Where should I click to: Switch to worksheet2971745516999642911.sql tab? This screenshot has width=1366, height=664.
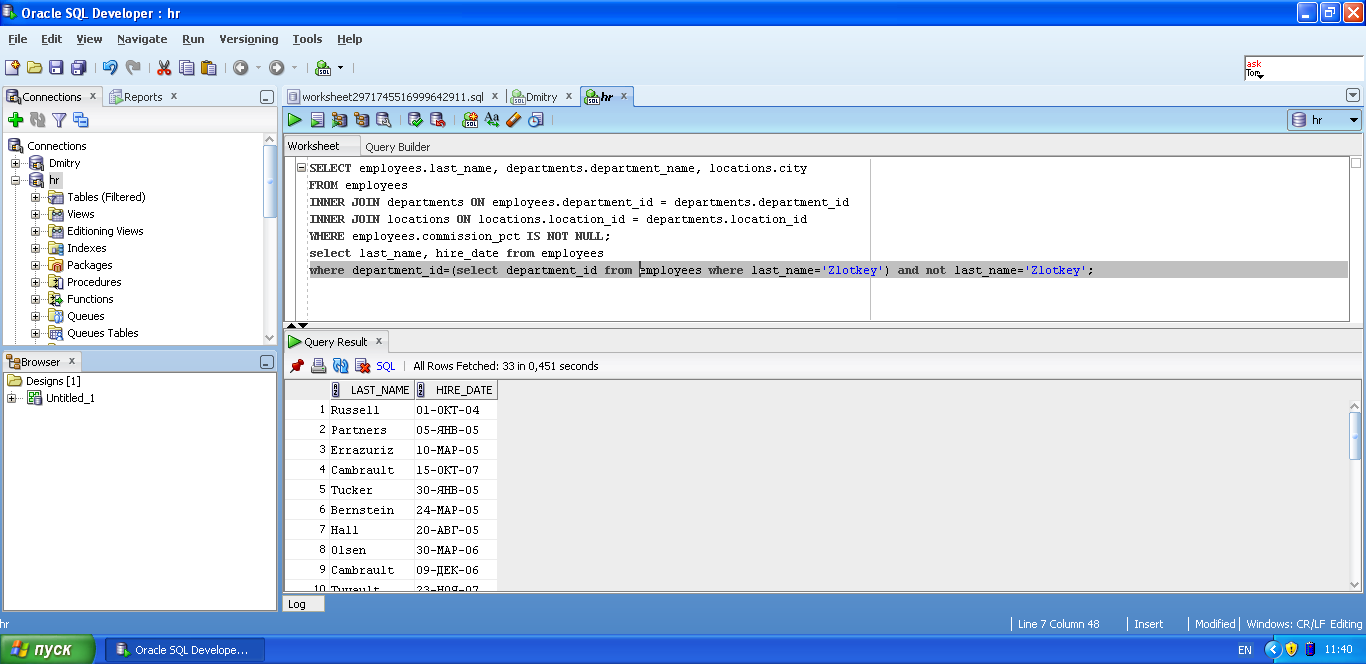point(393,97)
